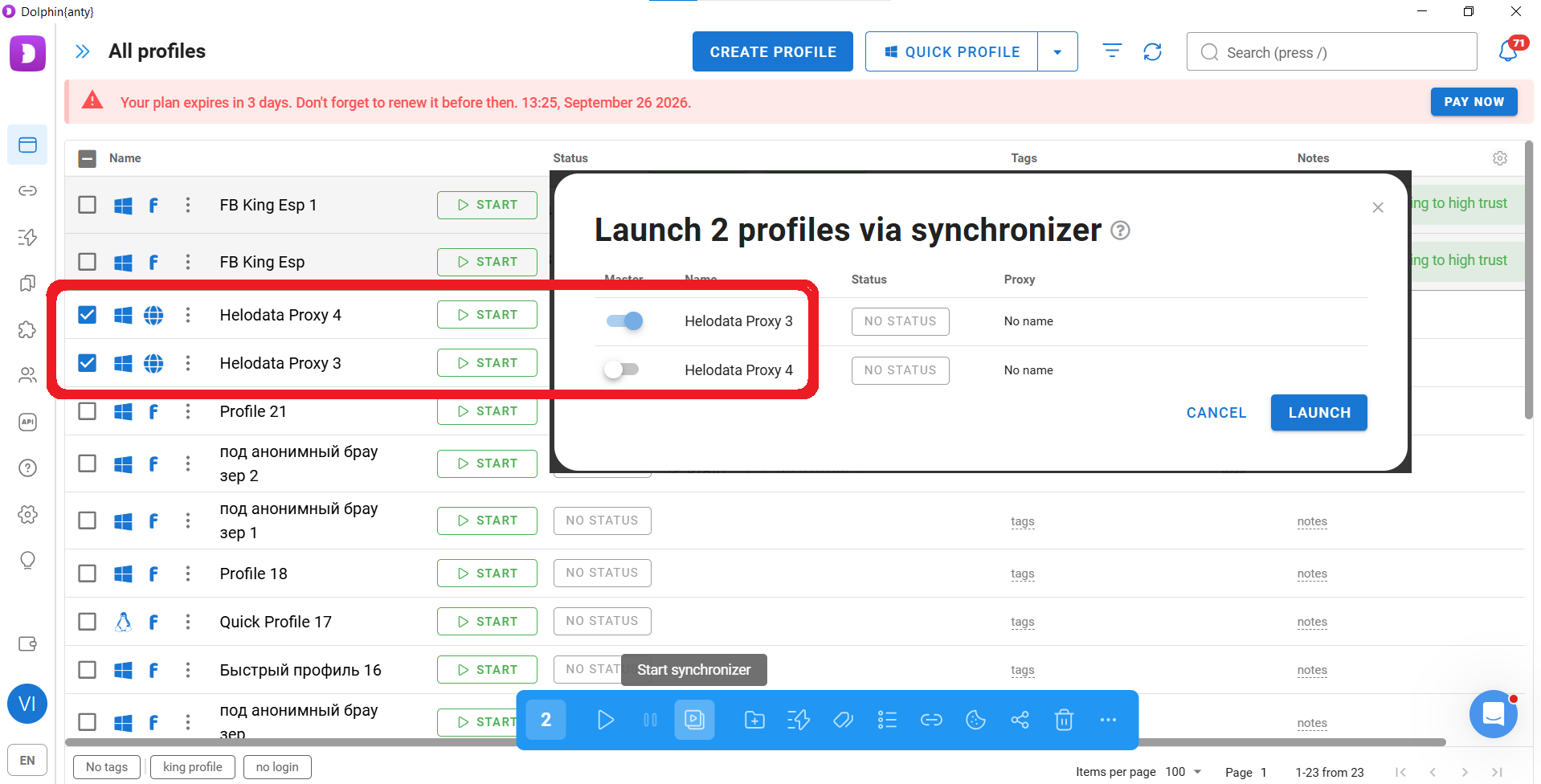The height and width of the screenshot is (784, 1541).
Task: Click the folder-plus icon in the bulk bar
Action: (x=754, y=720)
